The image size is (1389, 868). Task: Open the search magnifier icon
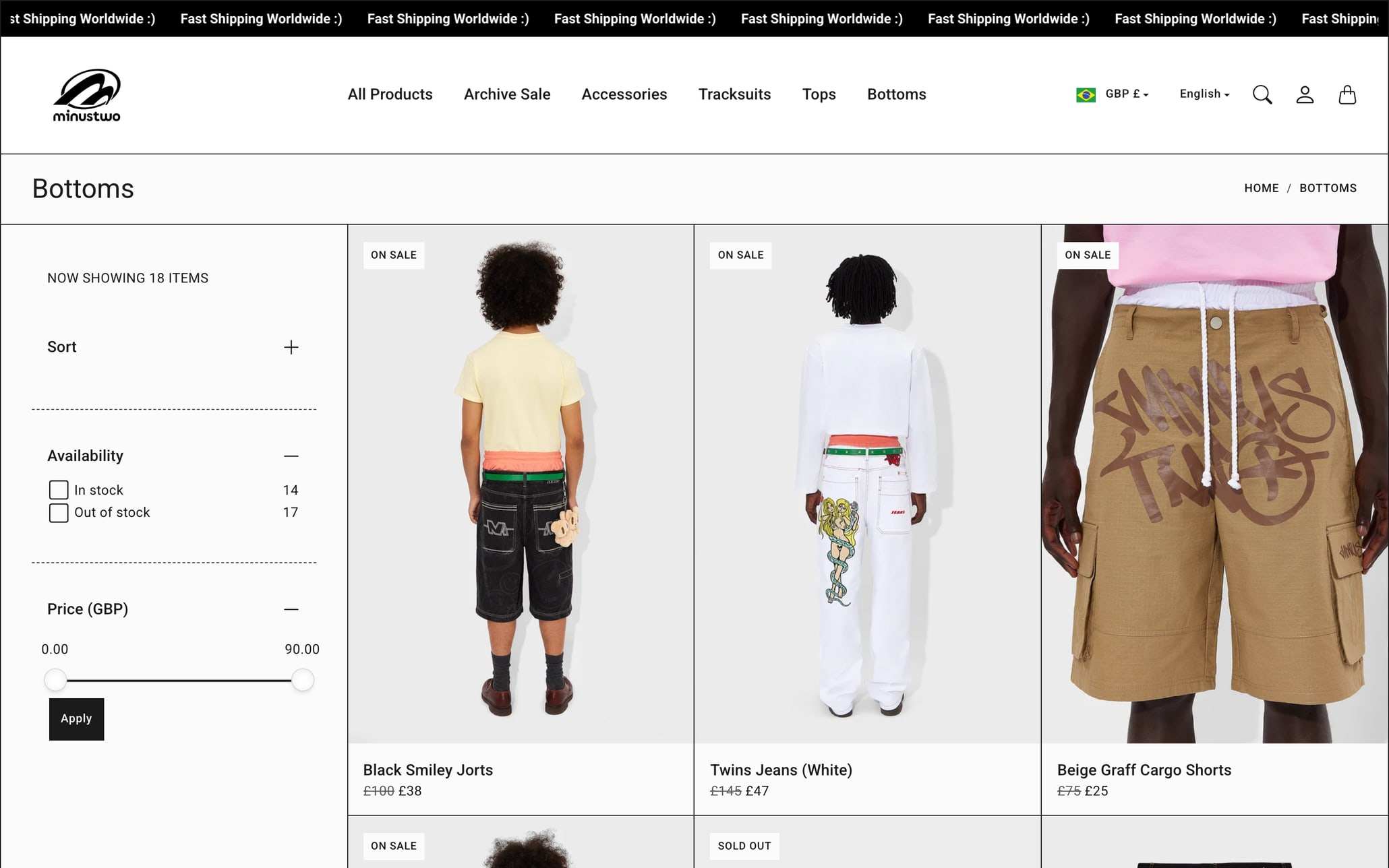[1262, 95]
